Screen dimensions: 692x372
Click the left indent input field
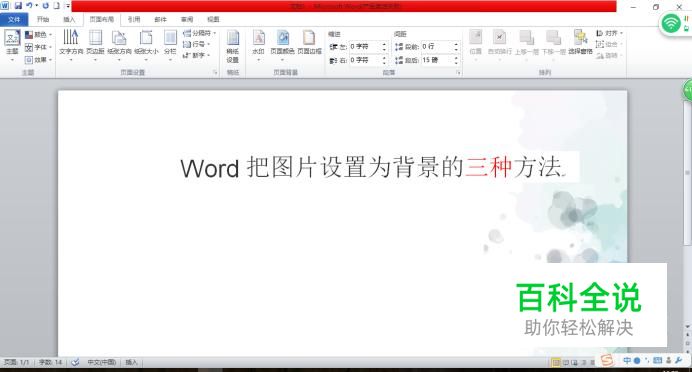coord(365,46)
